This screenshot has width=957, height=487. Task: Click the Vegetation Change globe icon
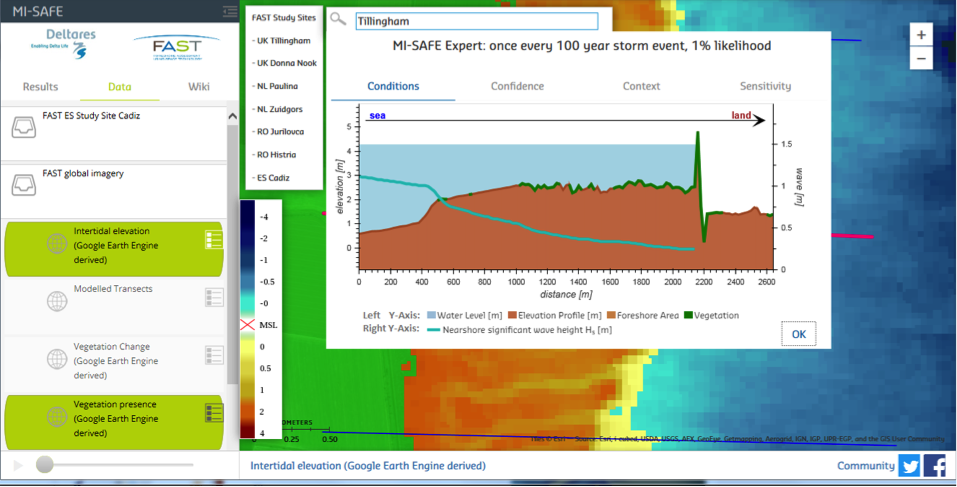[x=57, y=359]
